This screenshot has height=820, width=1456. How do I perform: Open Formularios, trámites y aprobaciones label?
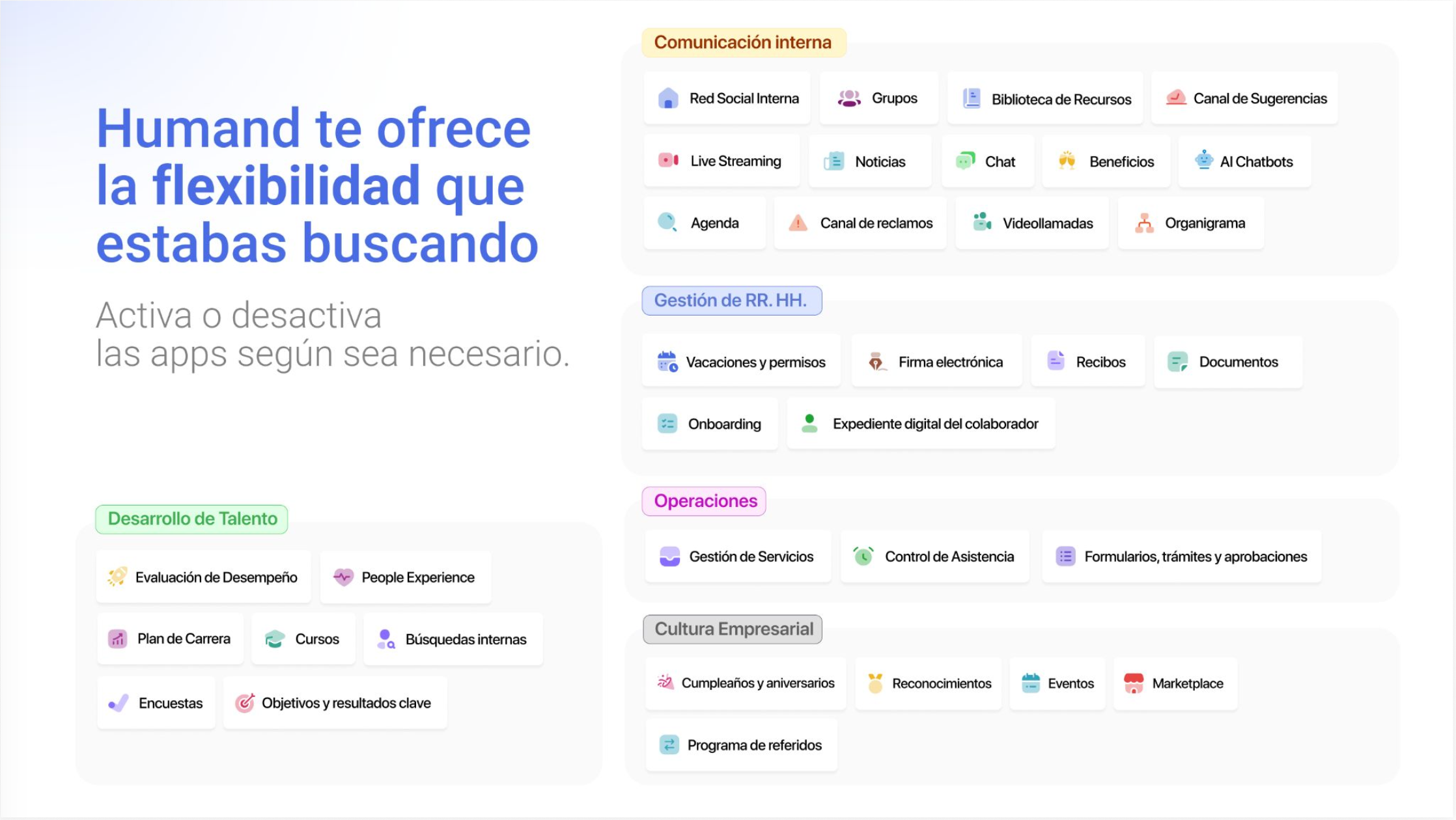pyautogui.click(x=1196, y=557)
